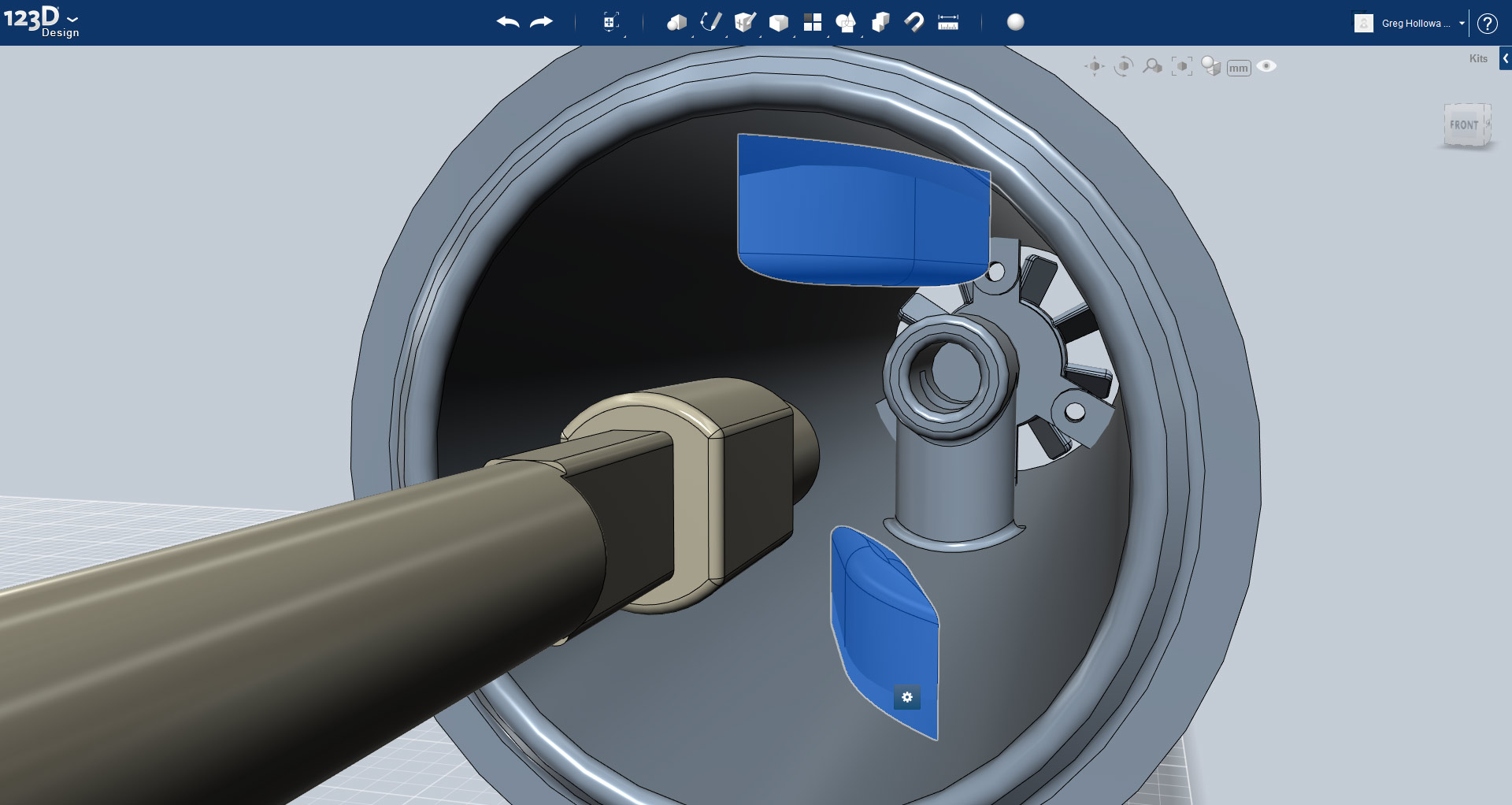Toggle materials and outlines display mode
Image resolution: width=1512 pixels, height=805 pixels.
coord(1211,66)
